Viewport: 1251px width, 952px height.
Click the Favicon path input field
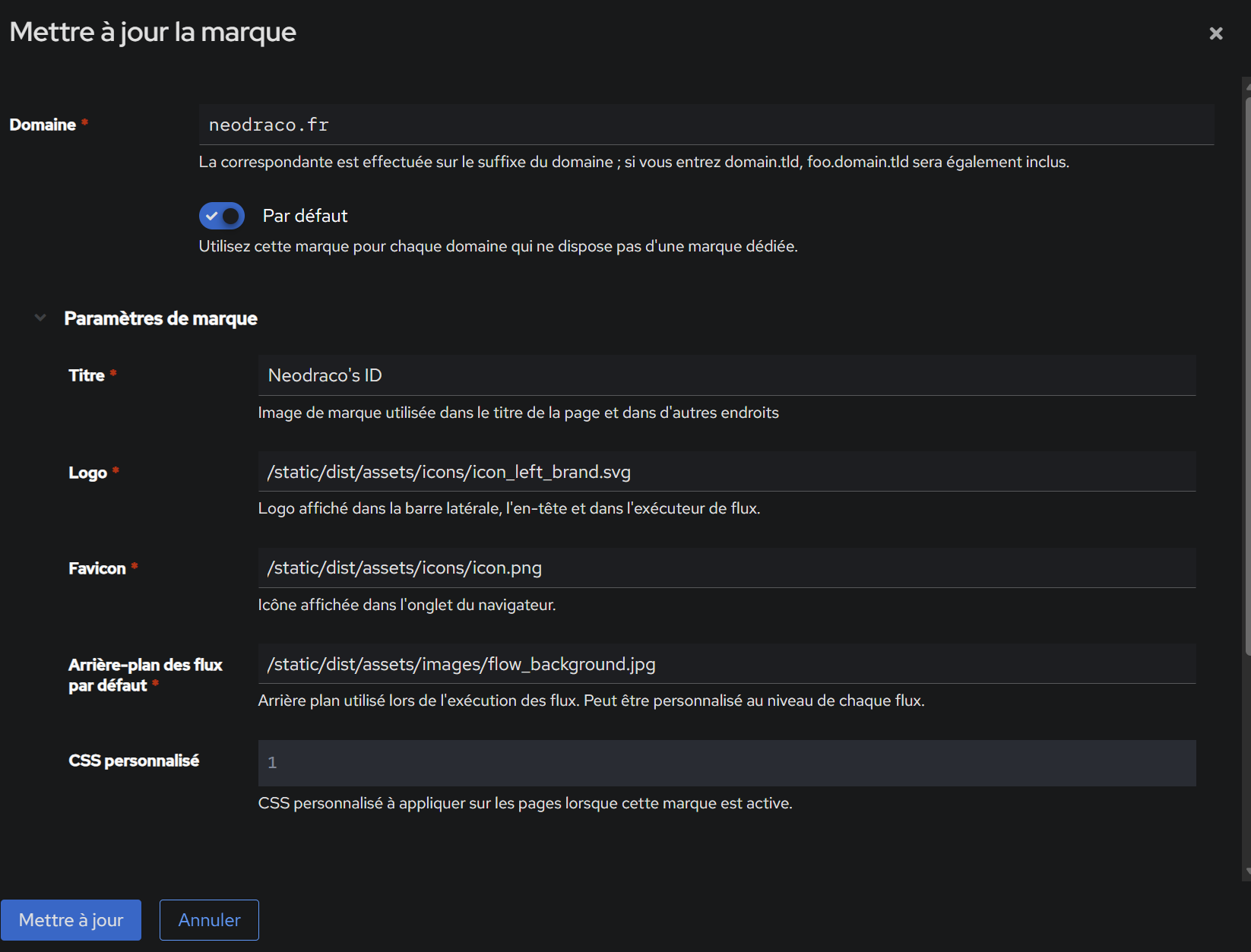click(726, 568)
